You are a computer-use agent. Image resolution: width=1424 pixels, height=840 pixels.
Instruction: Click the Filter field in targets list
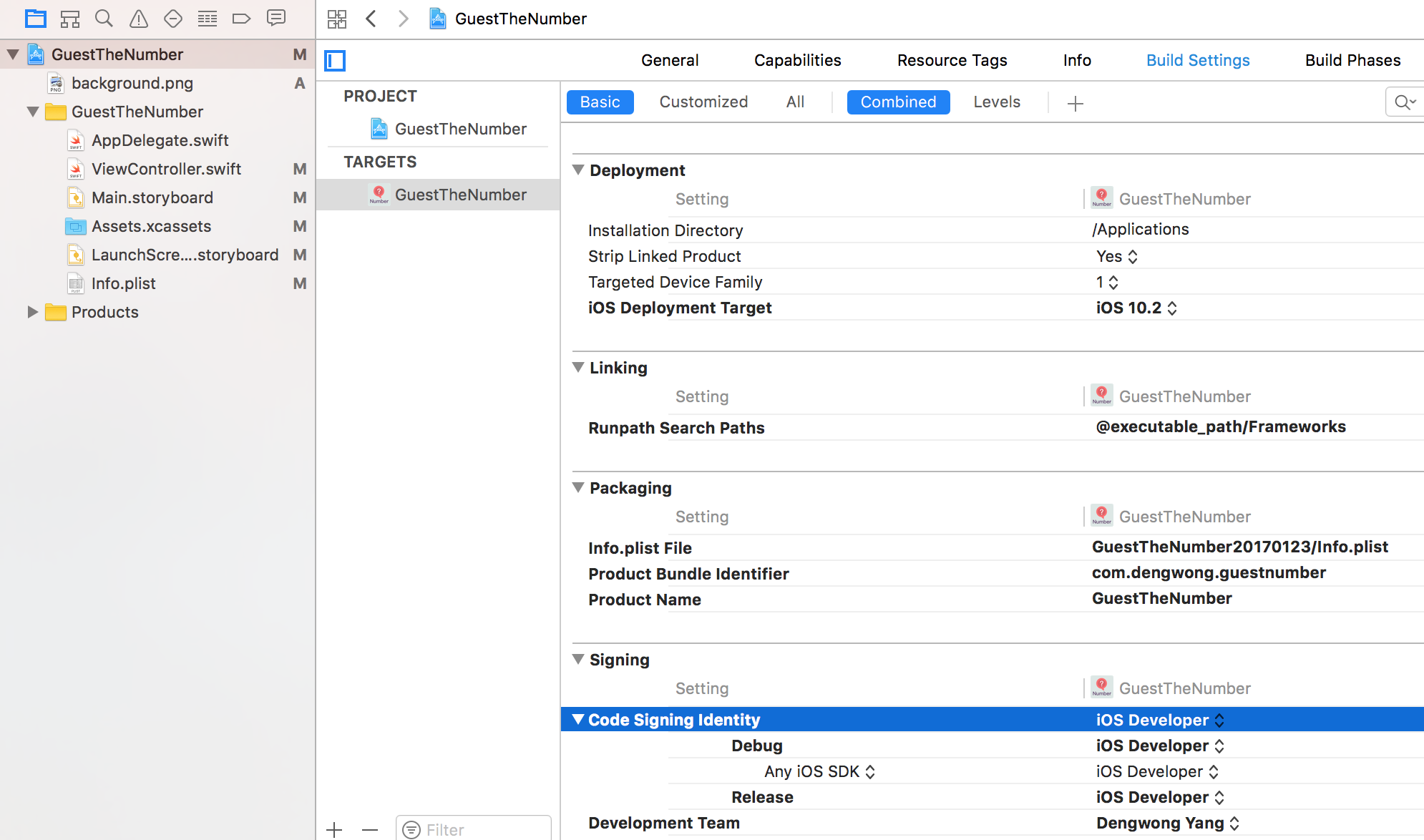pyautogui.click(x=474, y=829)
